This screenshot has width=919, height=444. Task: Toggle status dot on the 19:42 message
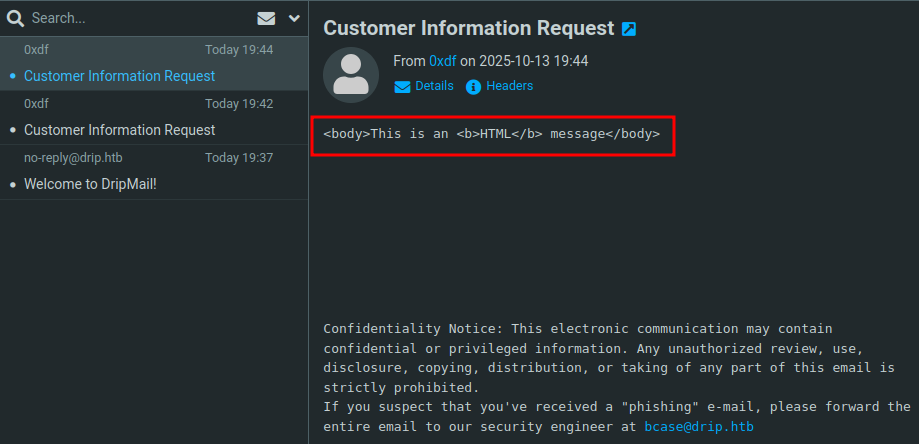coord(12,130)
